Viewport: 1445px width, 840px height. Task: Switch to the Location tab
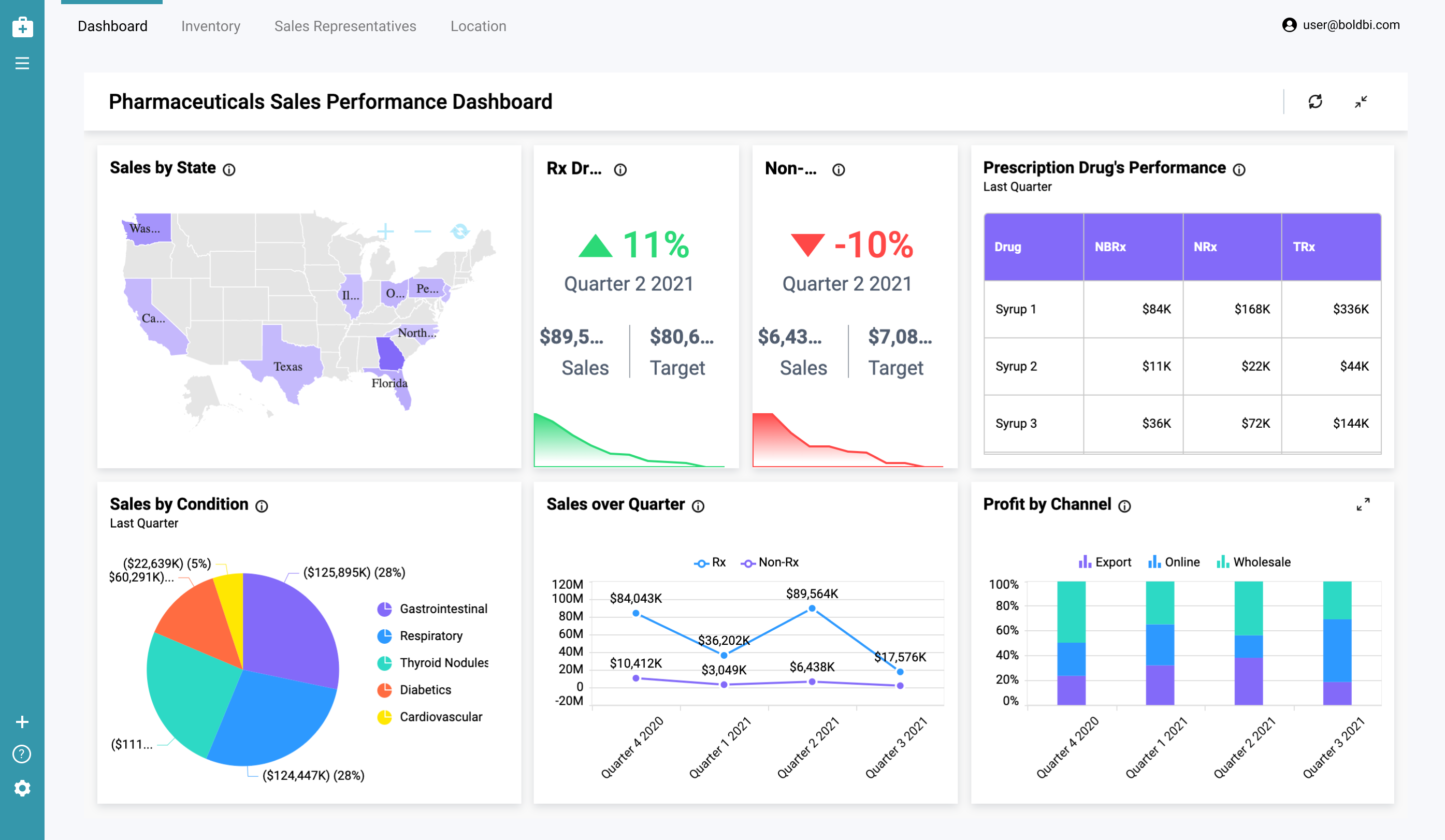(478, 26)
